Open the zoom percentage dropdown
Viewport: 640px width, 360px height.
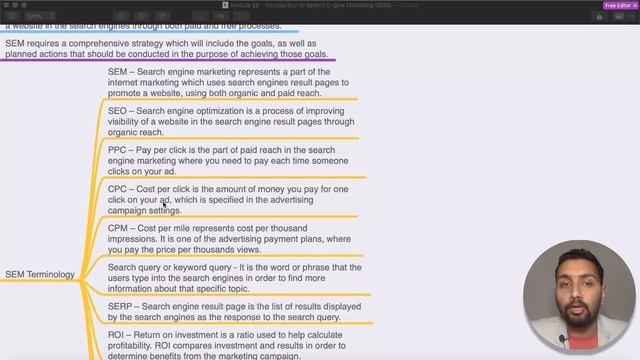pos(40,16)
